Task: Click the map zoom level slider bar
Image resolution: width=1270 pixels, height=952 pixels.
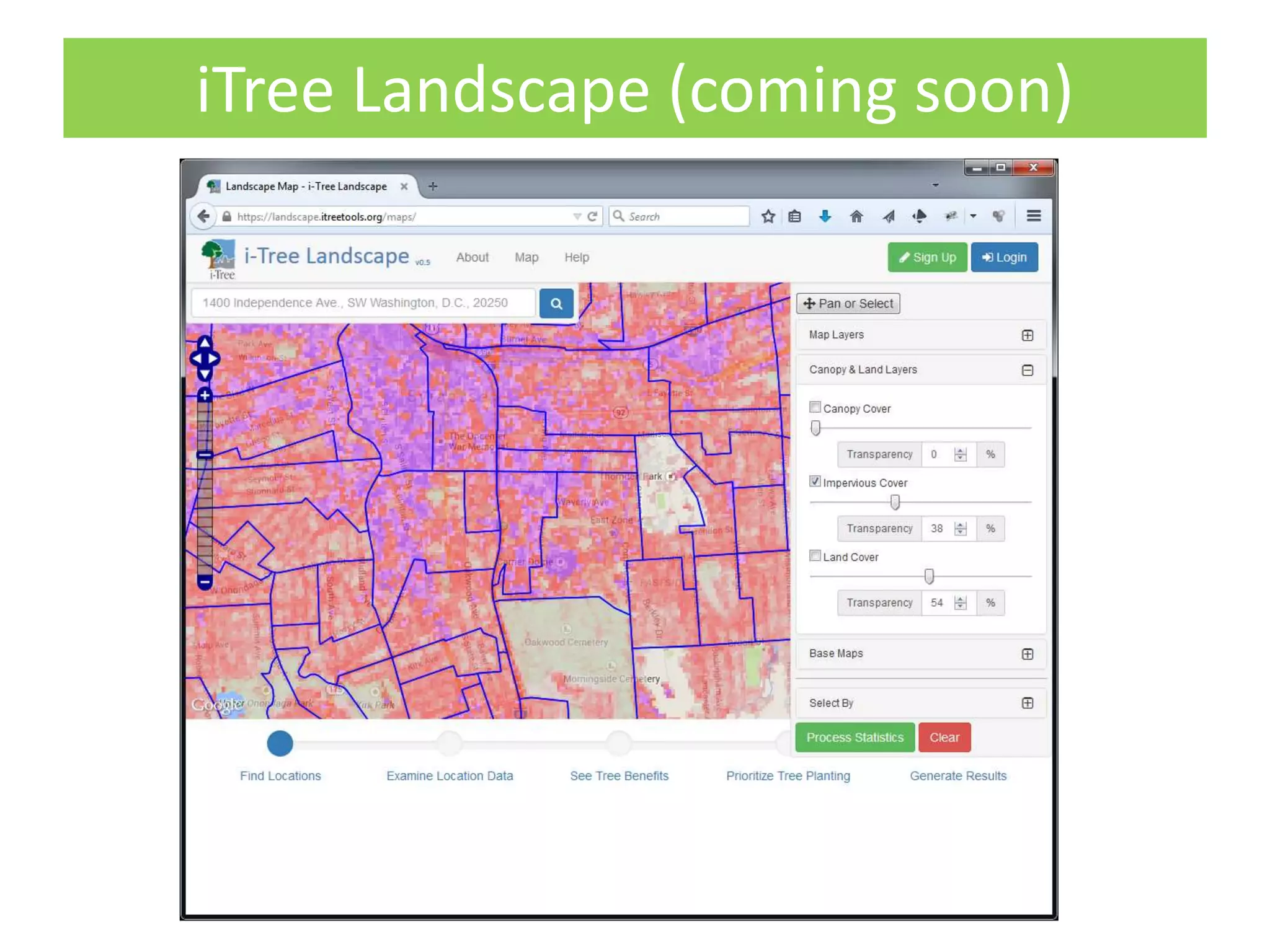Action: [205, 488]
